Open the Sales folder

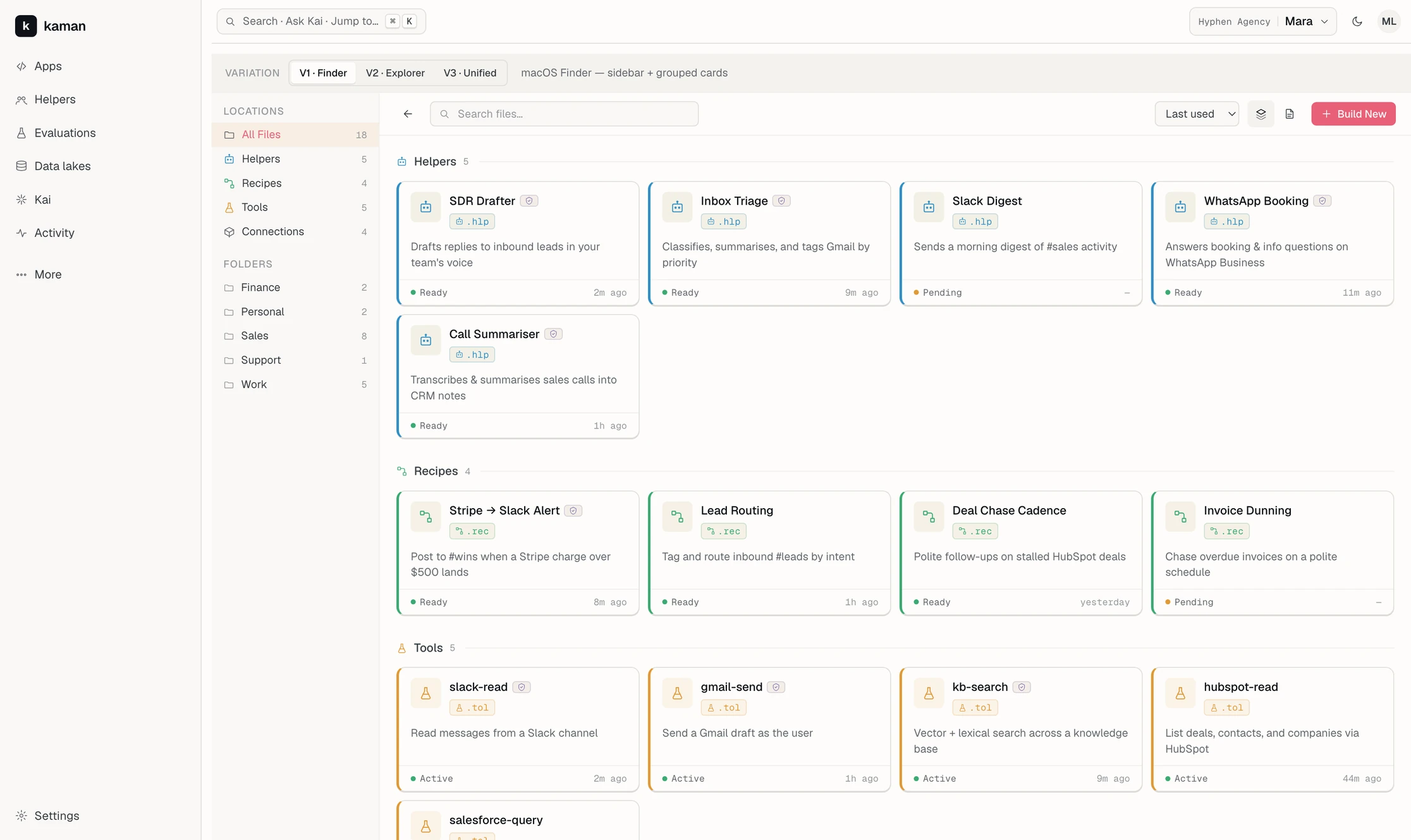tap(295, 336)
